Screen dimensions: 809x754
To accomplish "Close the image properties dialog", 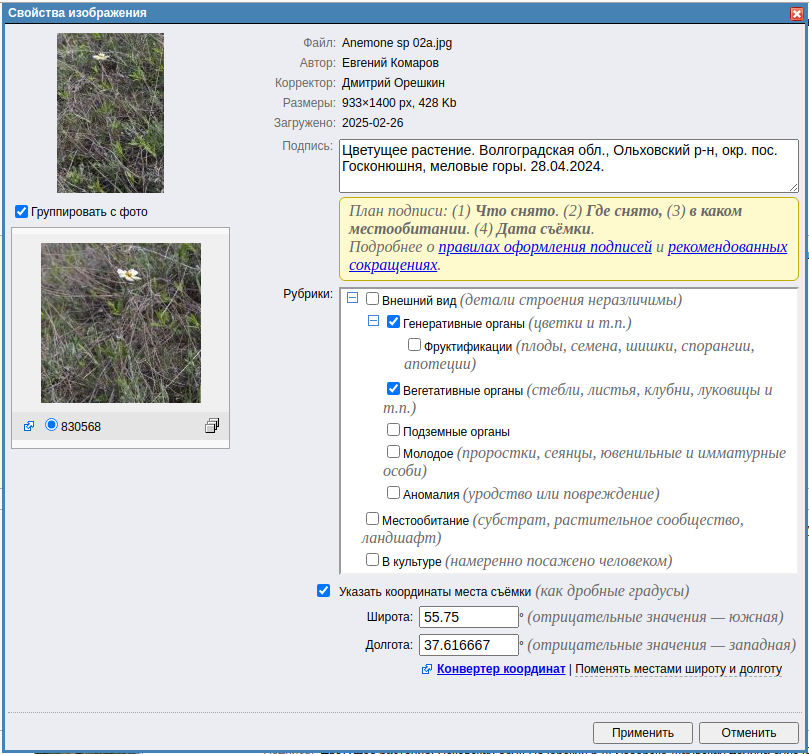I will point(797,14).
